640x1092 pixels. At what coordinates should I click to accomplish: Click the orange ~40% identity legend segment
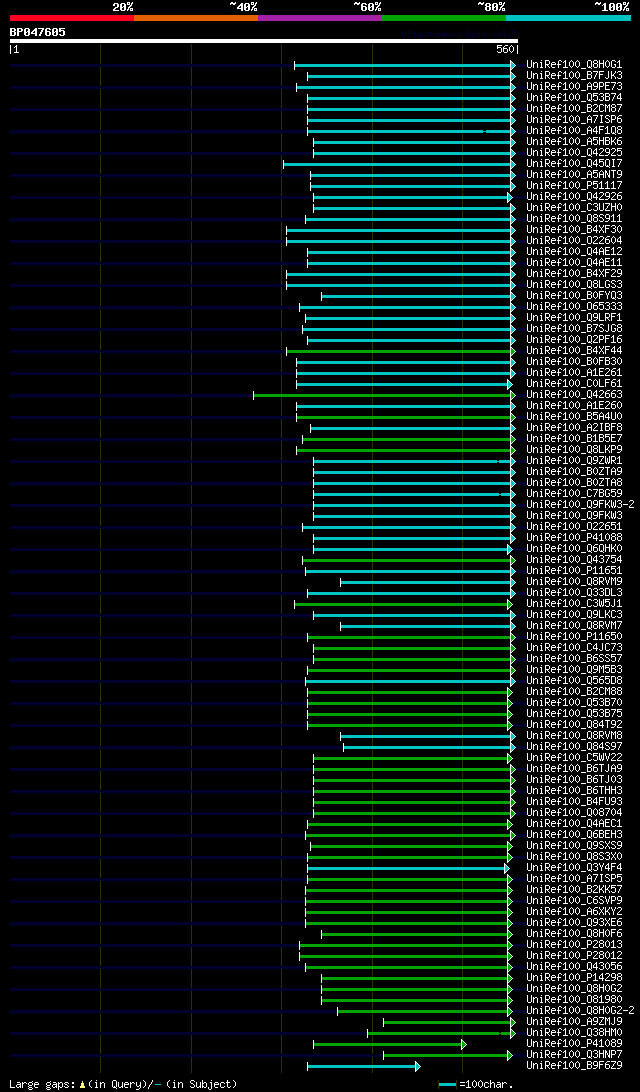(196, 17)
